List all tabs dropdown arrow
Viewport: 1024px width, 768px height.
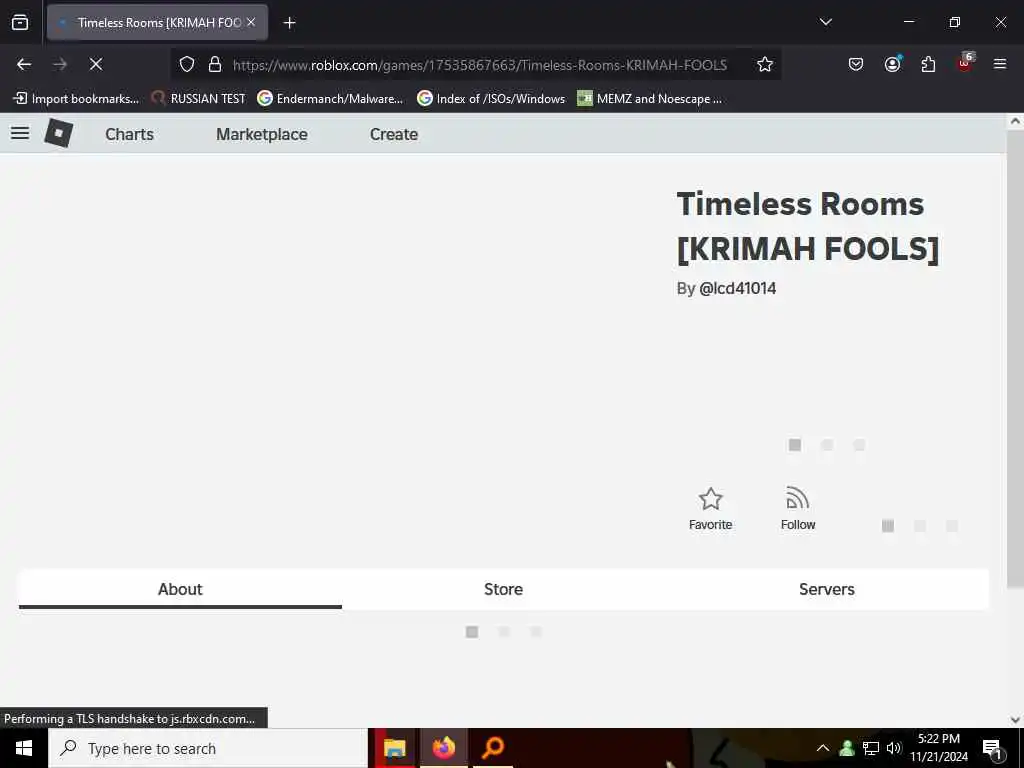pyautogui.click(x=825, y=22)
